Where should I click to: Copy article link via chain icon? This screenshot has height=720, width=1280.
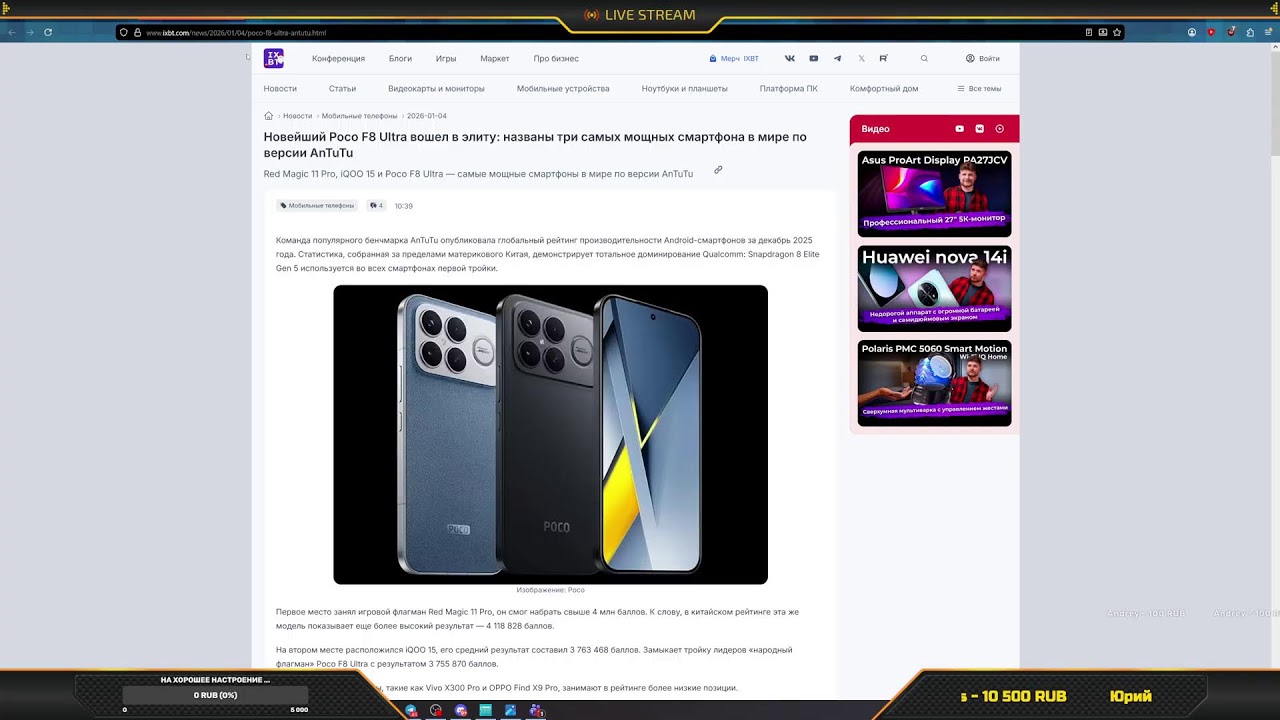pyautogui.click(x=718, y=170)
